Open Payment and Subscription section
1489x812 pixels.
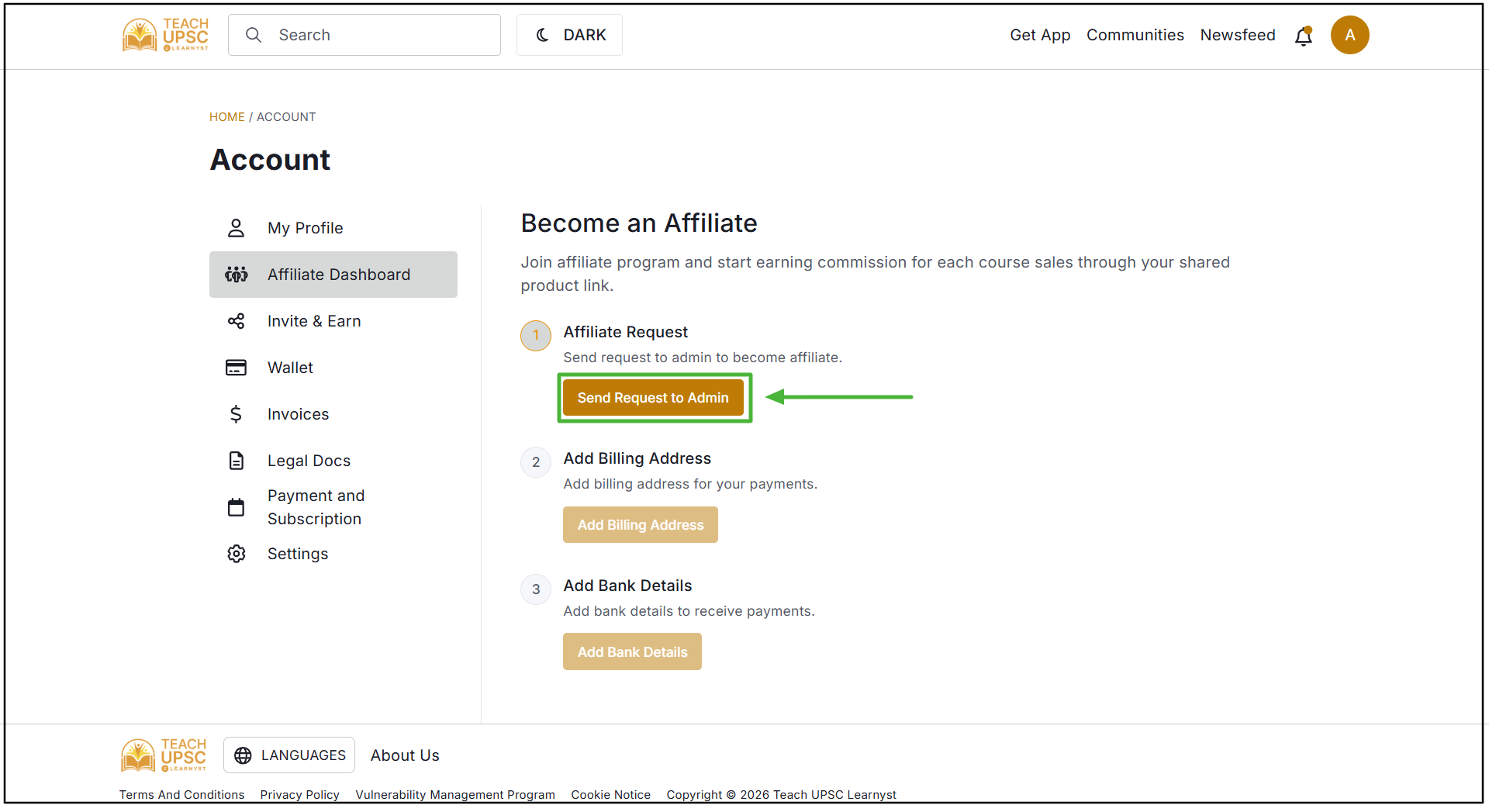pyautogui.click(x=333, y=507)
